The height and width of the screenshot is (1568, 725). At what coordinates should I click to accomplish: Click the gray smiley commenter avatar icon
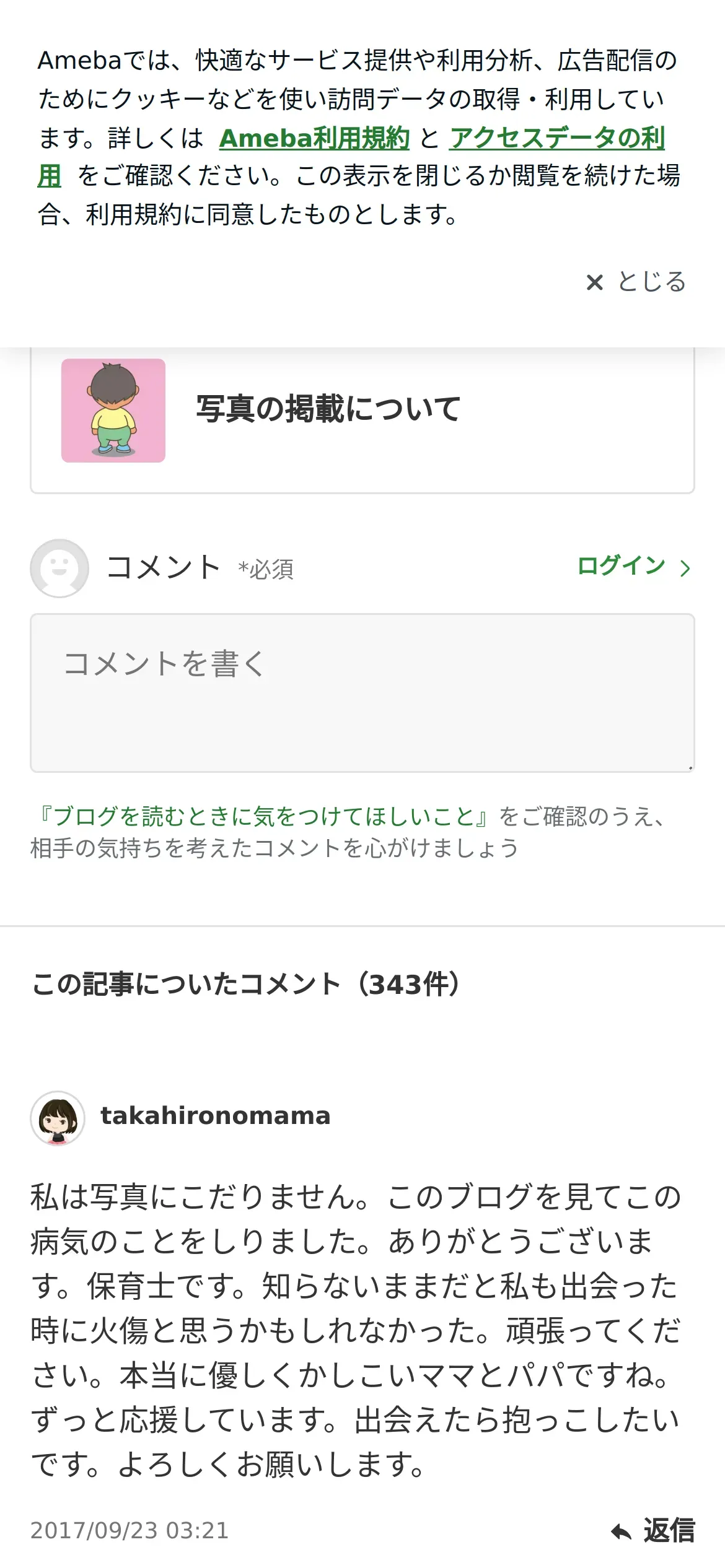pos(59,568)
